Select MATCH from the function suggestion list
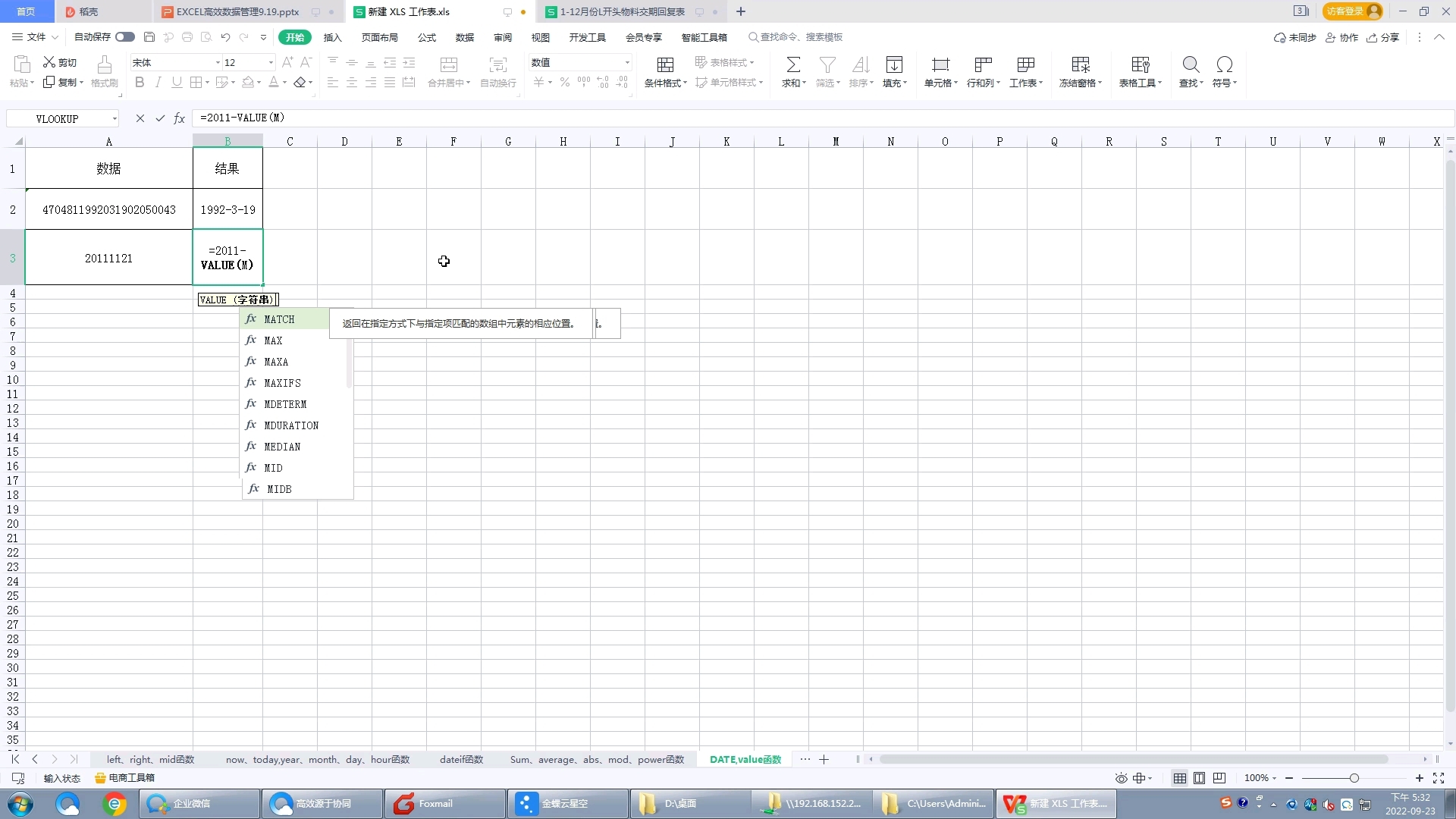The height and width of the screenshot is (819, 1456). coord(279,319)
